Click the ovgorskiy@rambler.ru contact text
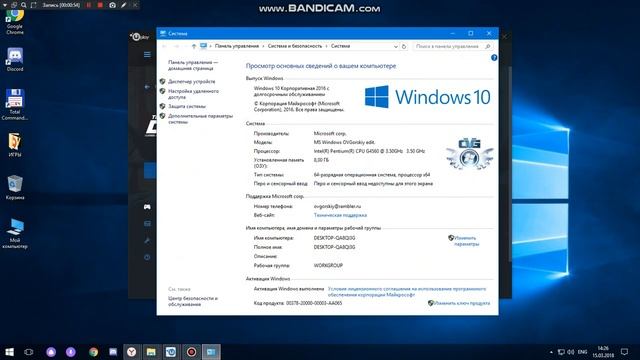This screenshot has width=640, height=360. pos(337,206)
